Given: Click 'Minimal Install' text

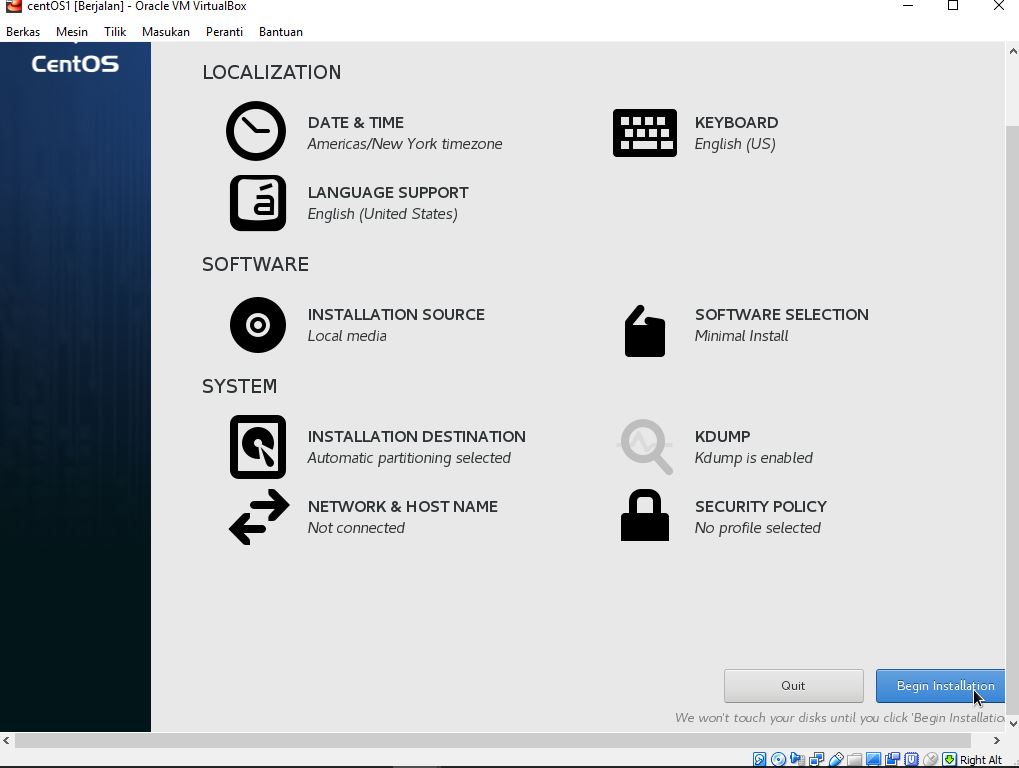Looking at the screenshot, I should click(742, 336).
